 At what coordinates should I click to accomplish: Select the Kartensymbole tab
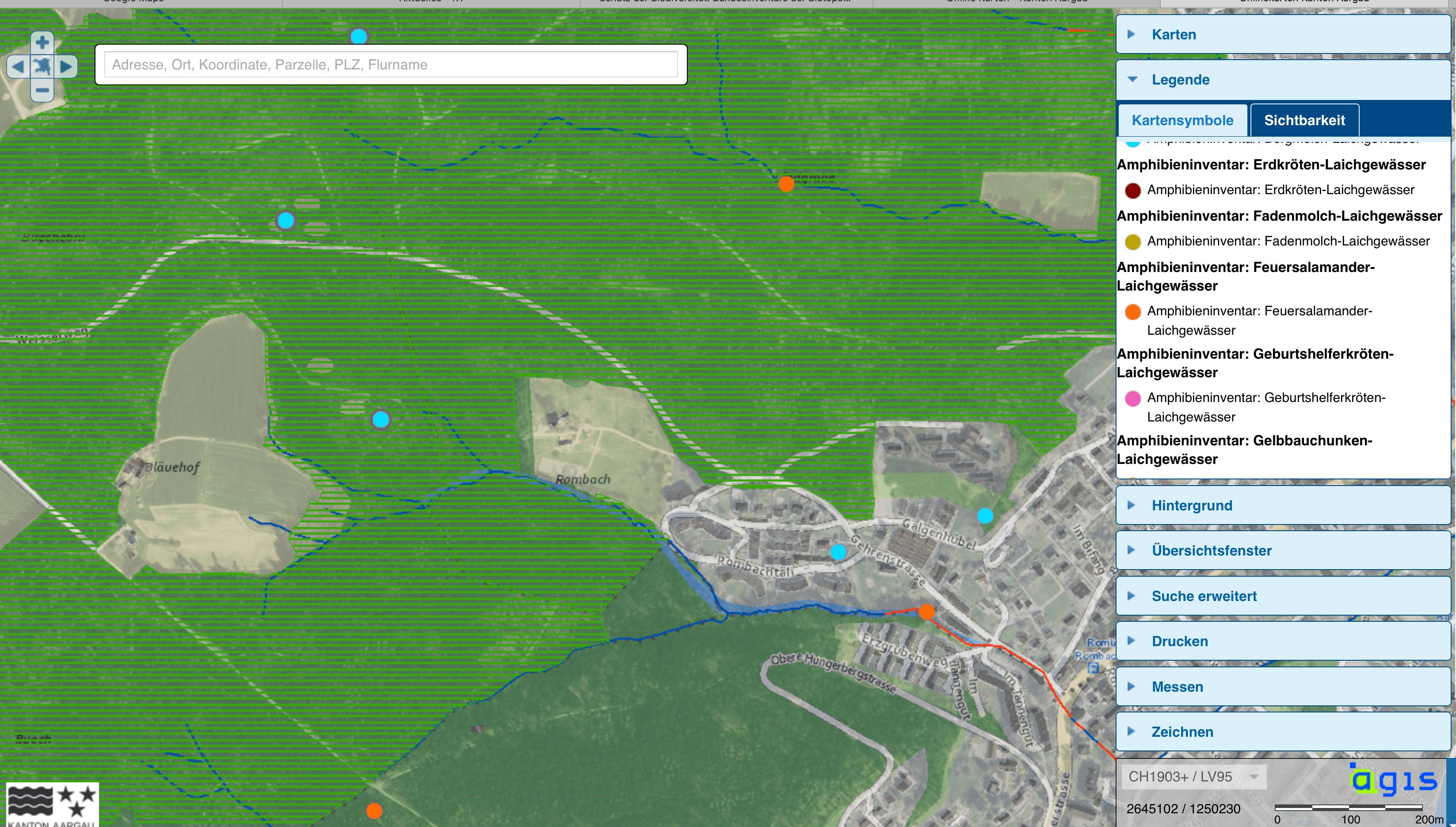click(x=1182, y=120)
